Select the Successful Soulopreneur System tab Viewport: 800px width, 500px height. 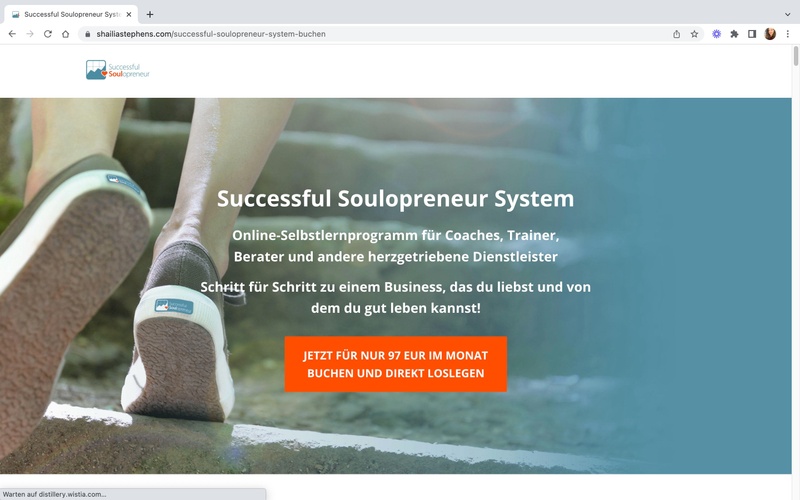pyautogui.click(x=71, y=14)
